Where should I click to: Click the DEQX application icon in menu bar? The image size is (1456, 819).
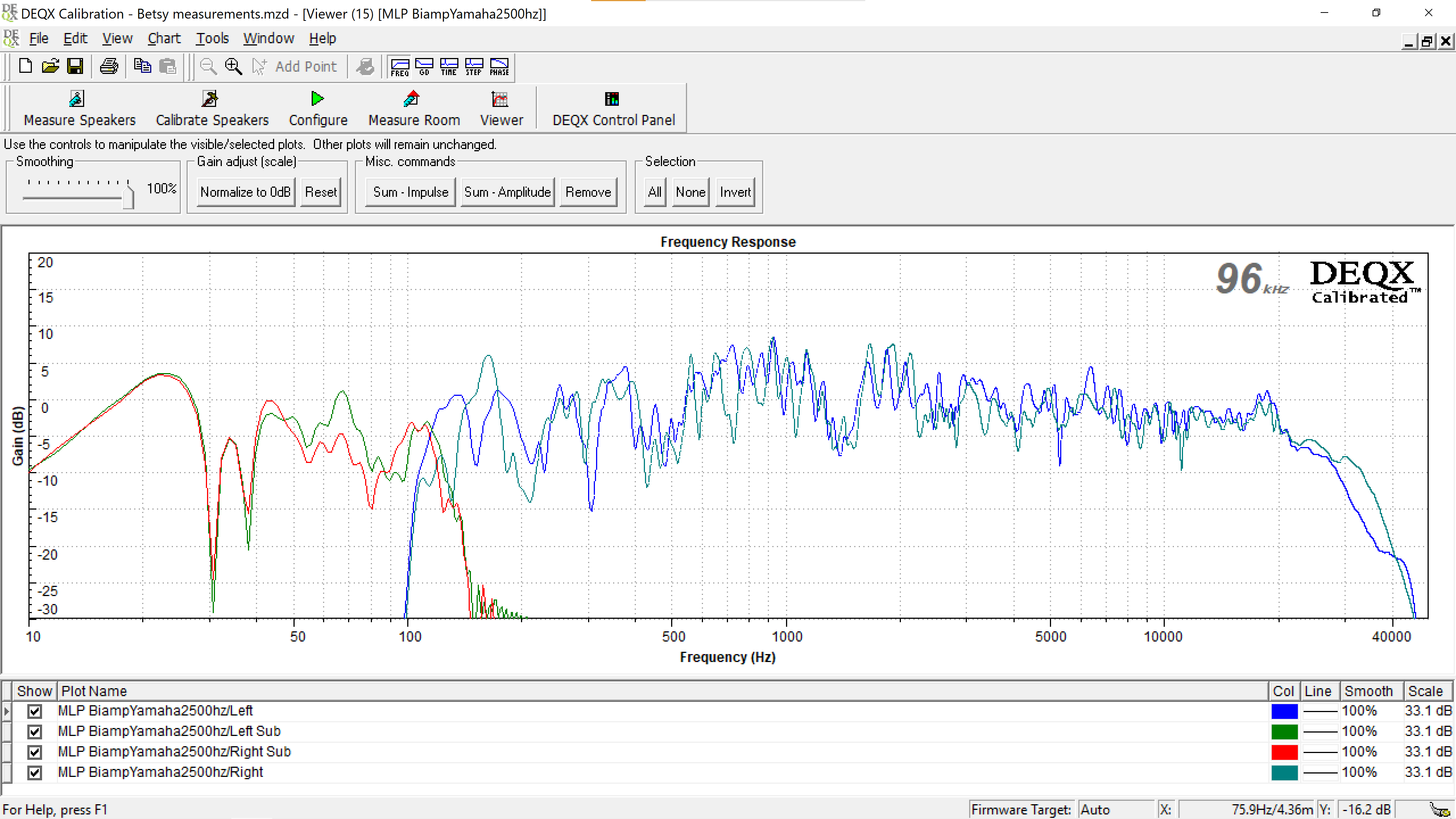tap(11, 38)
